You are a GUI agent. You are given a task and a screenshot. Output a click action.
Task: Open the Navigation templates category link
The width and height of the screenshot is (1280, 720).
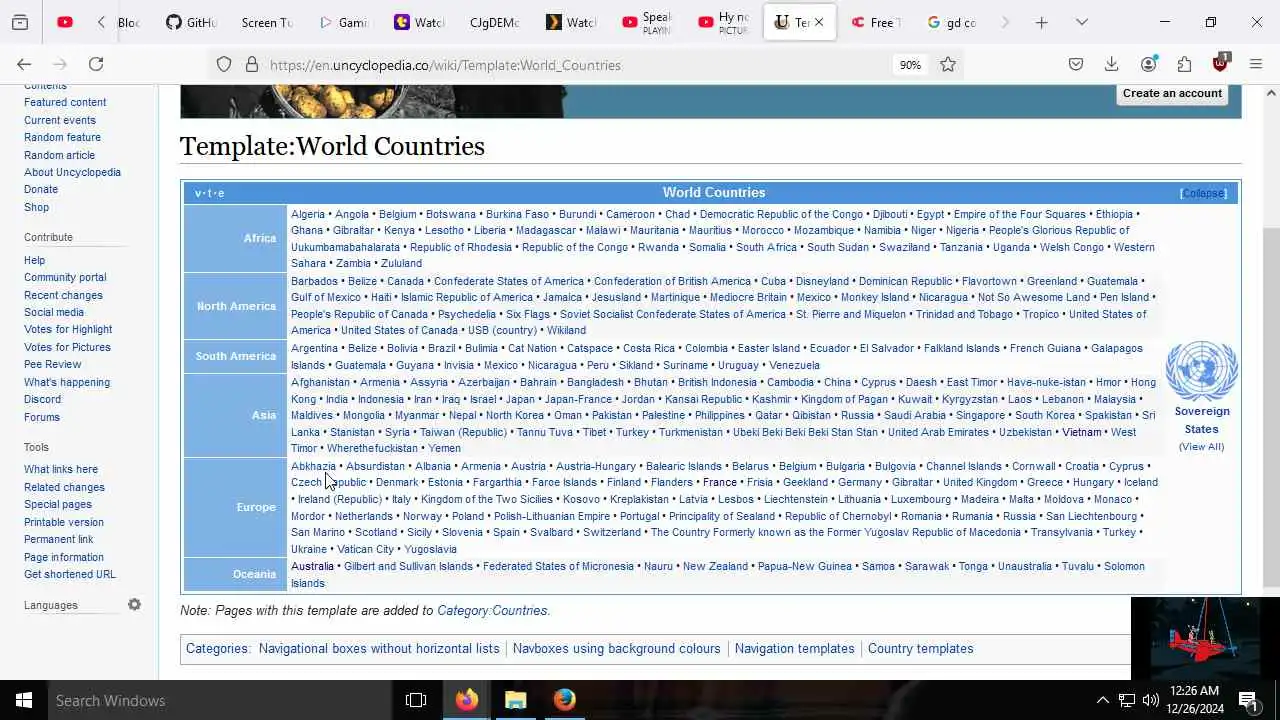[795, 649]
